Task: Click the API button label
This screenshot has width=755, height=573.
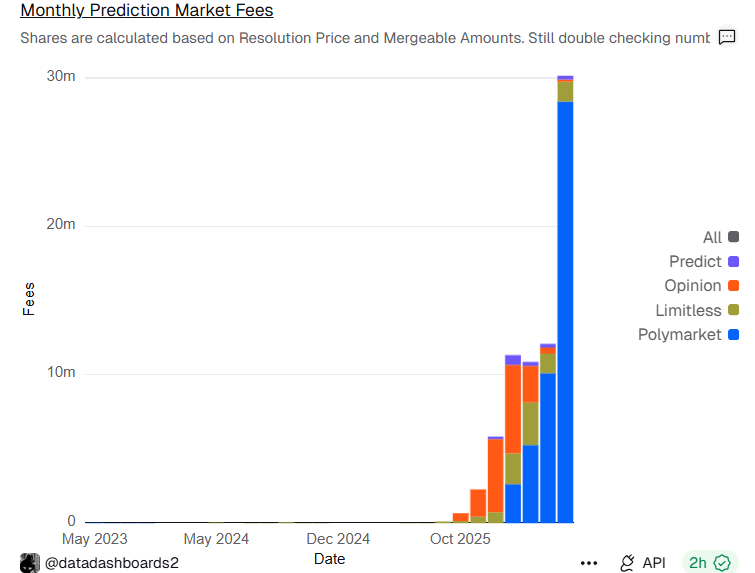Action: pos(654,563)
